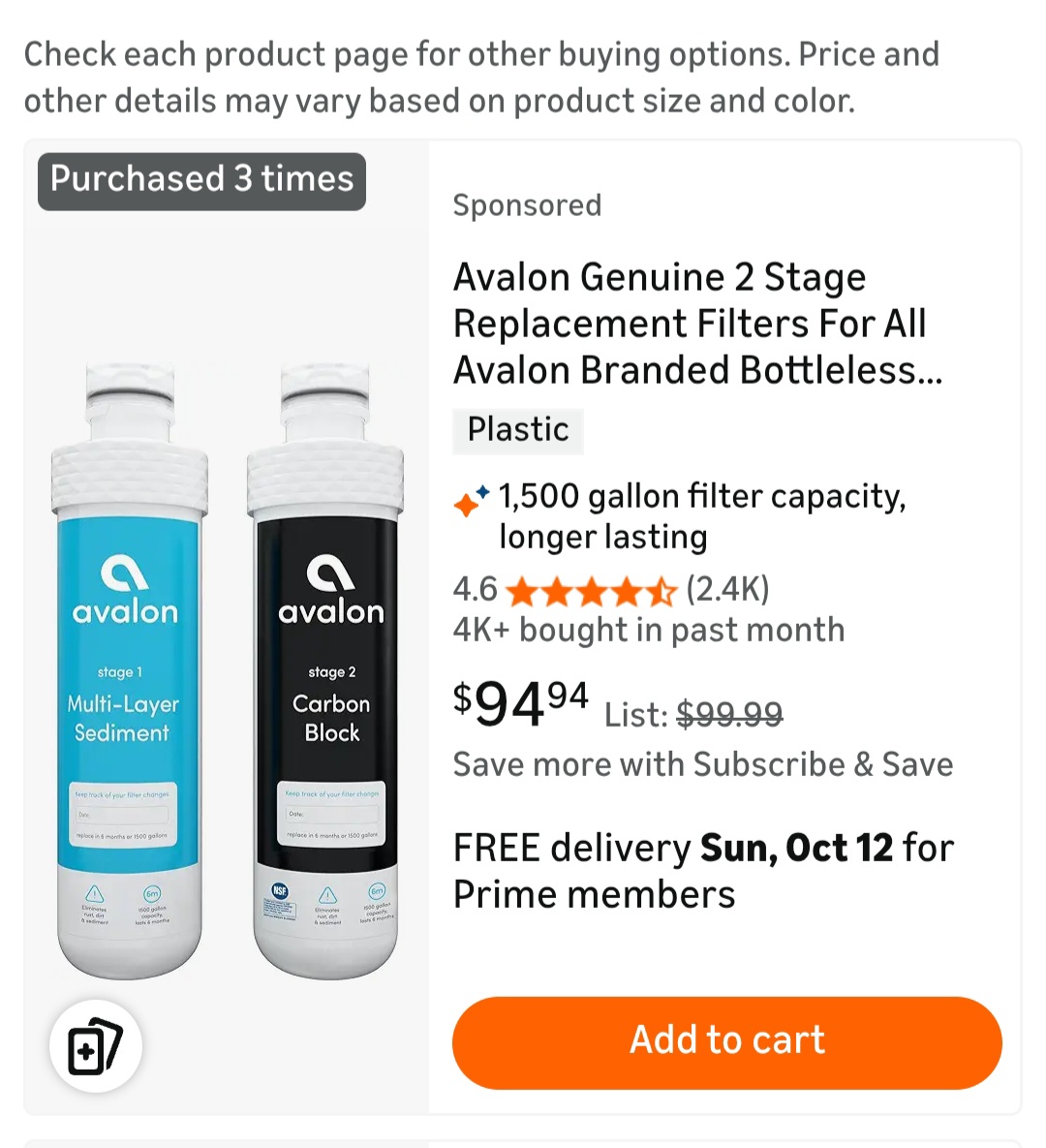The width and height of the screenshot is (1046, 1148).
Task: Open the 2.4K reviews count
Action: pyautogui.click(x=727, y=589)
